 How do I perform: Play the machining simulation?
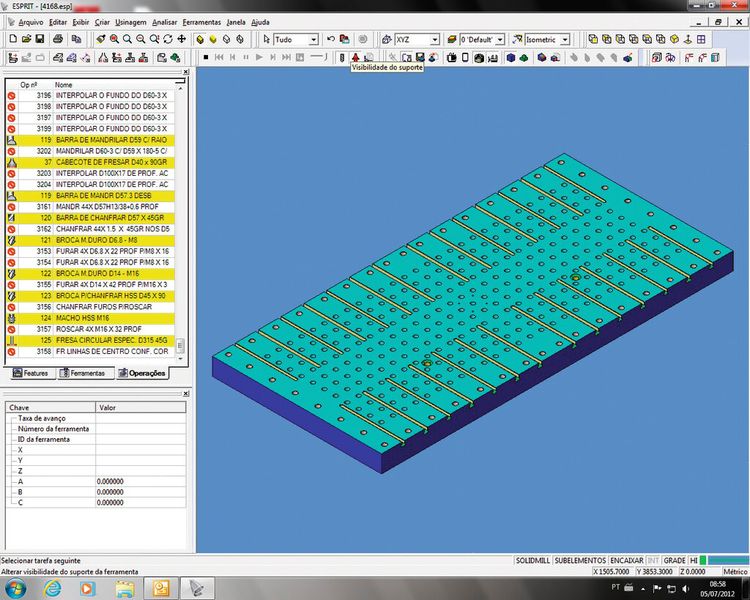259,57
